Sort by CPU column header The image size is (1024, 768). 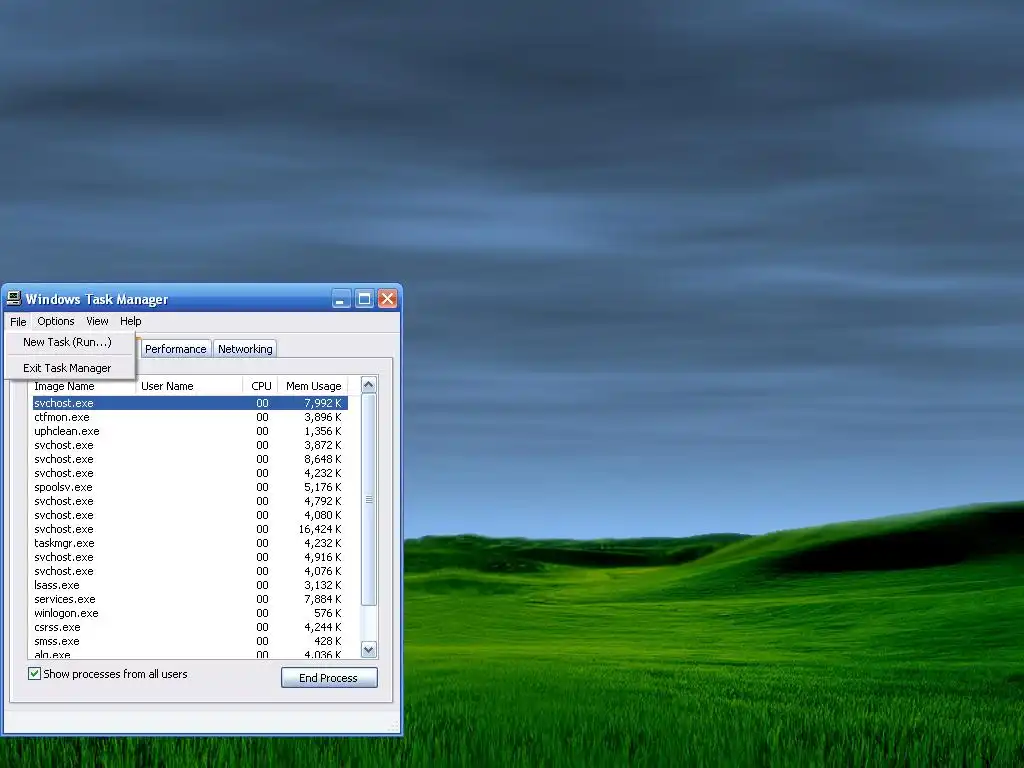[260, 386]
